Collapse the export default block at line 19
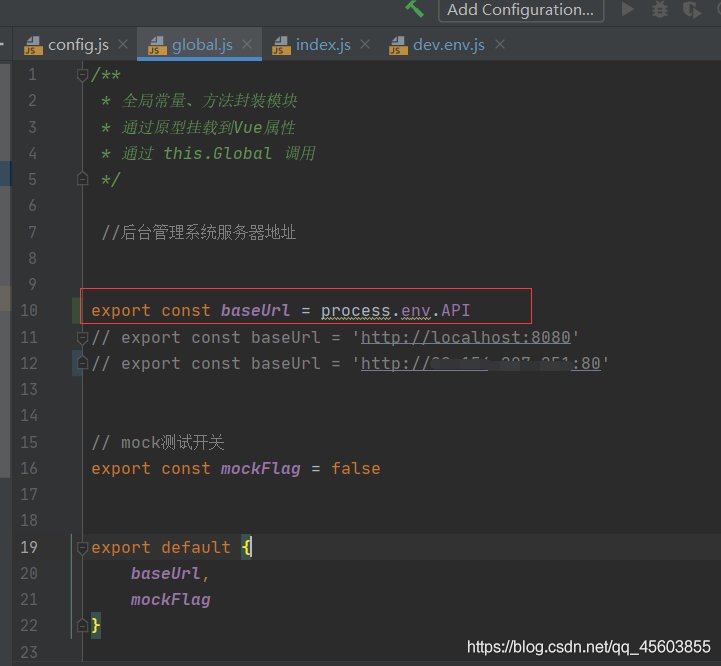Screen dimensions: 721x666 81,548
